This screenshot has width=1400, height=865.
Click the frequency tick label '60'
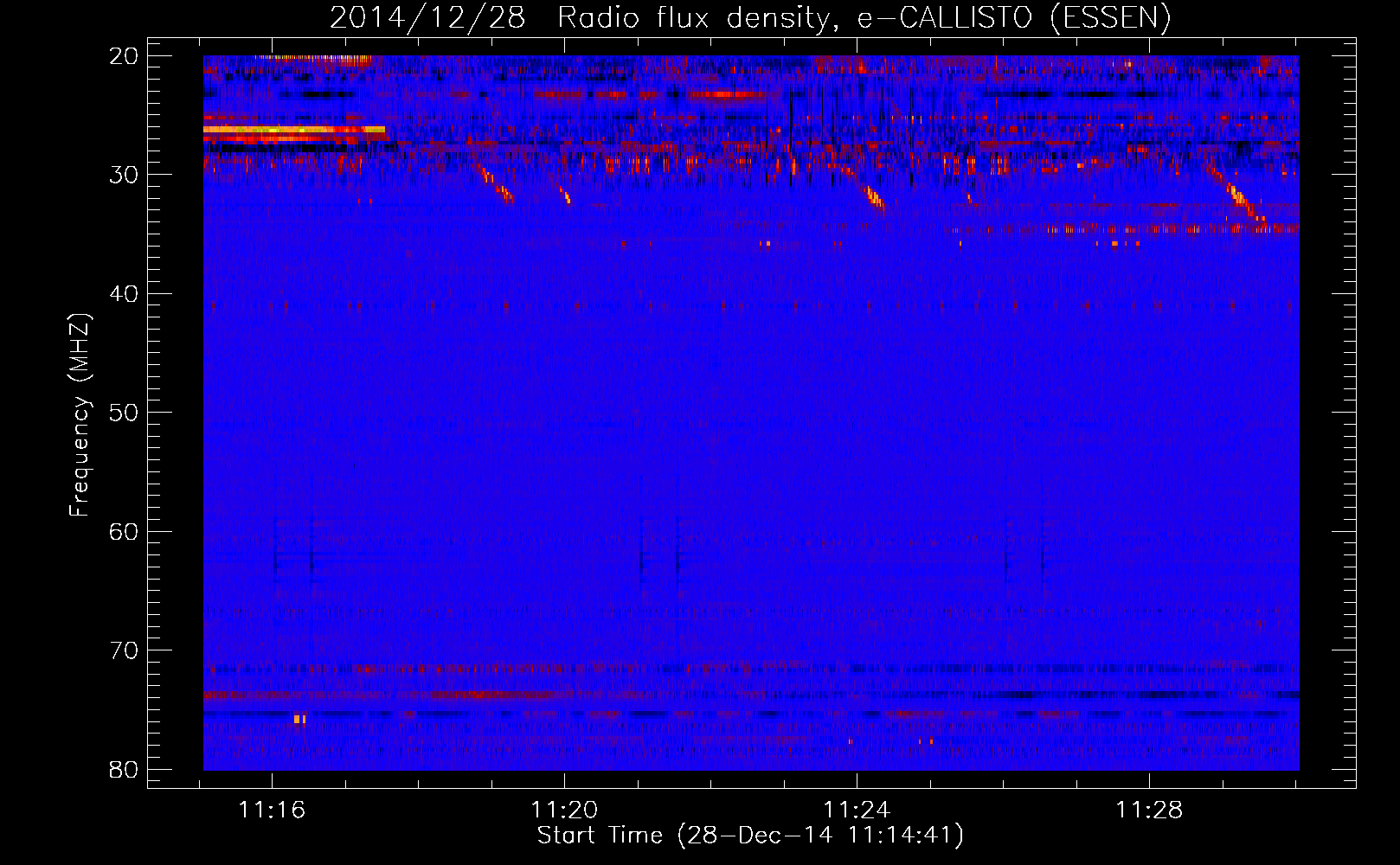click(x=124, y=531)
